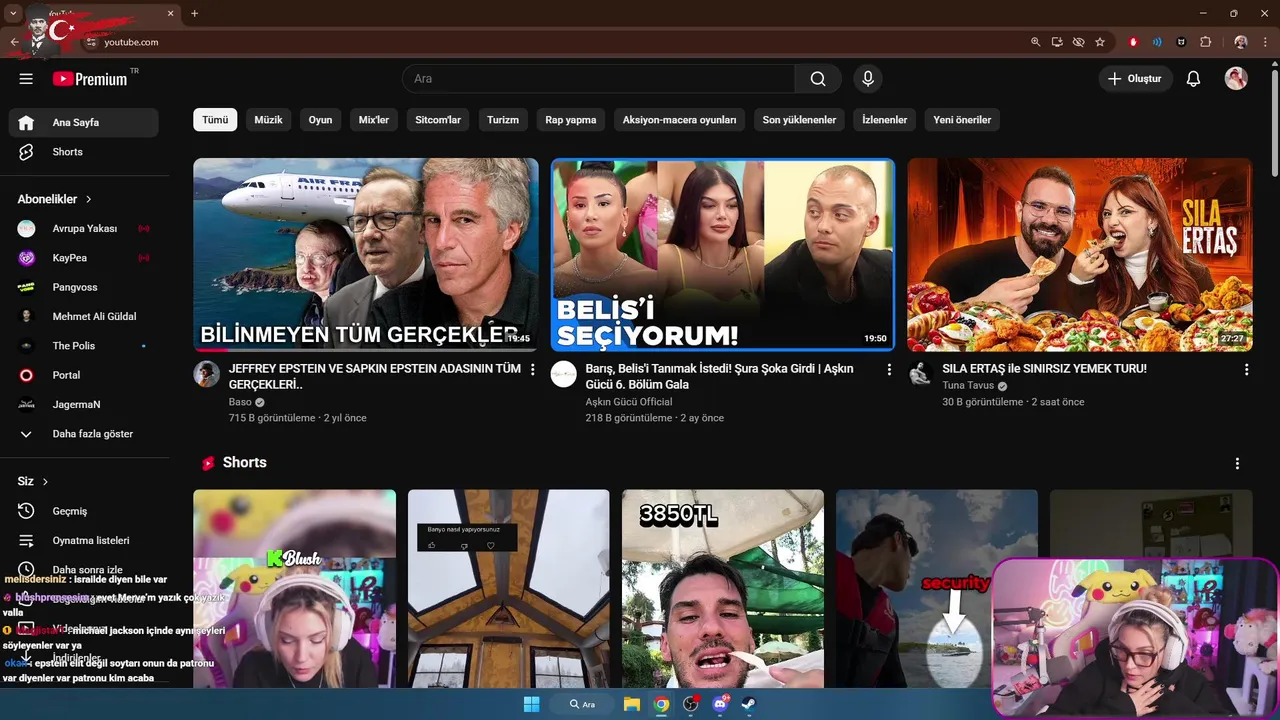Open the black cat-face extension icon

point(1181,42)
